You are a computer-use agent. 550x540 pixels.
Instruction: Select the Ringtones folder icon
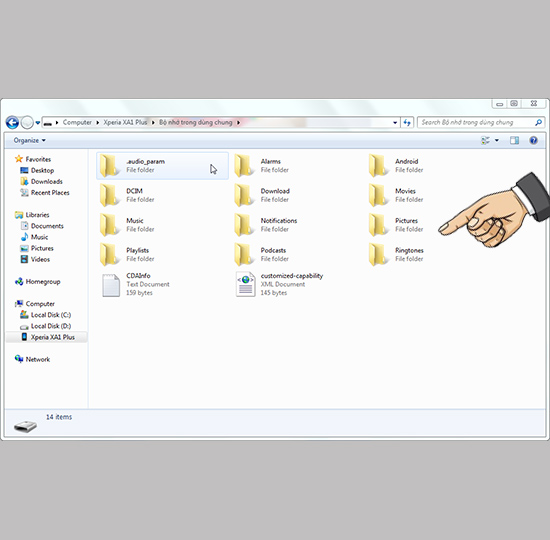(378, 254)
